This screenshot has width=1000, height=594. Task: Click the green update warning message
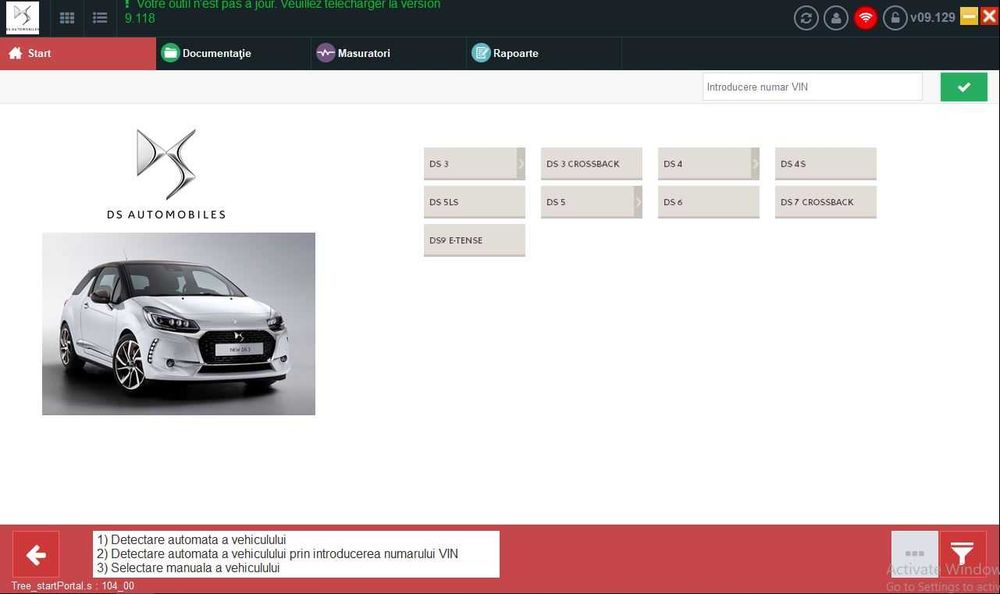click(x=283, y=10)
